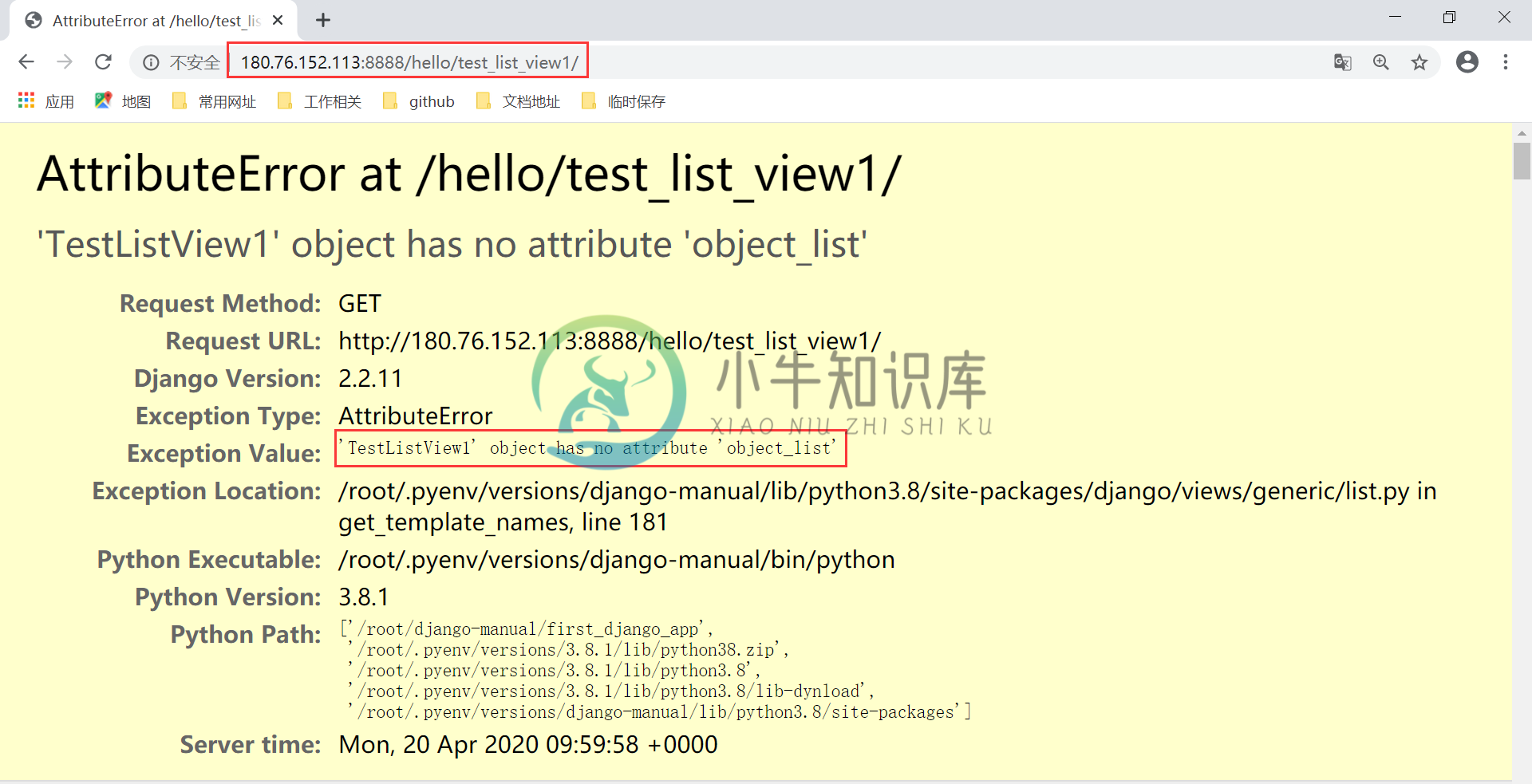
Task: Click the Exception Location list.py path
Action: 887,506
